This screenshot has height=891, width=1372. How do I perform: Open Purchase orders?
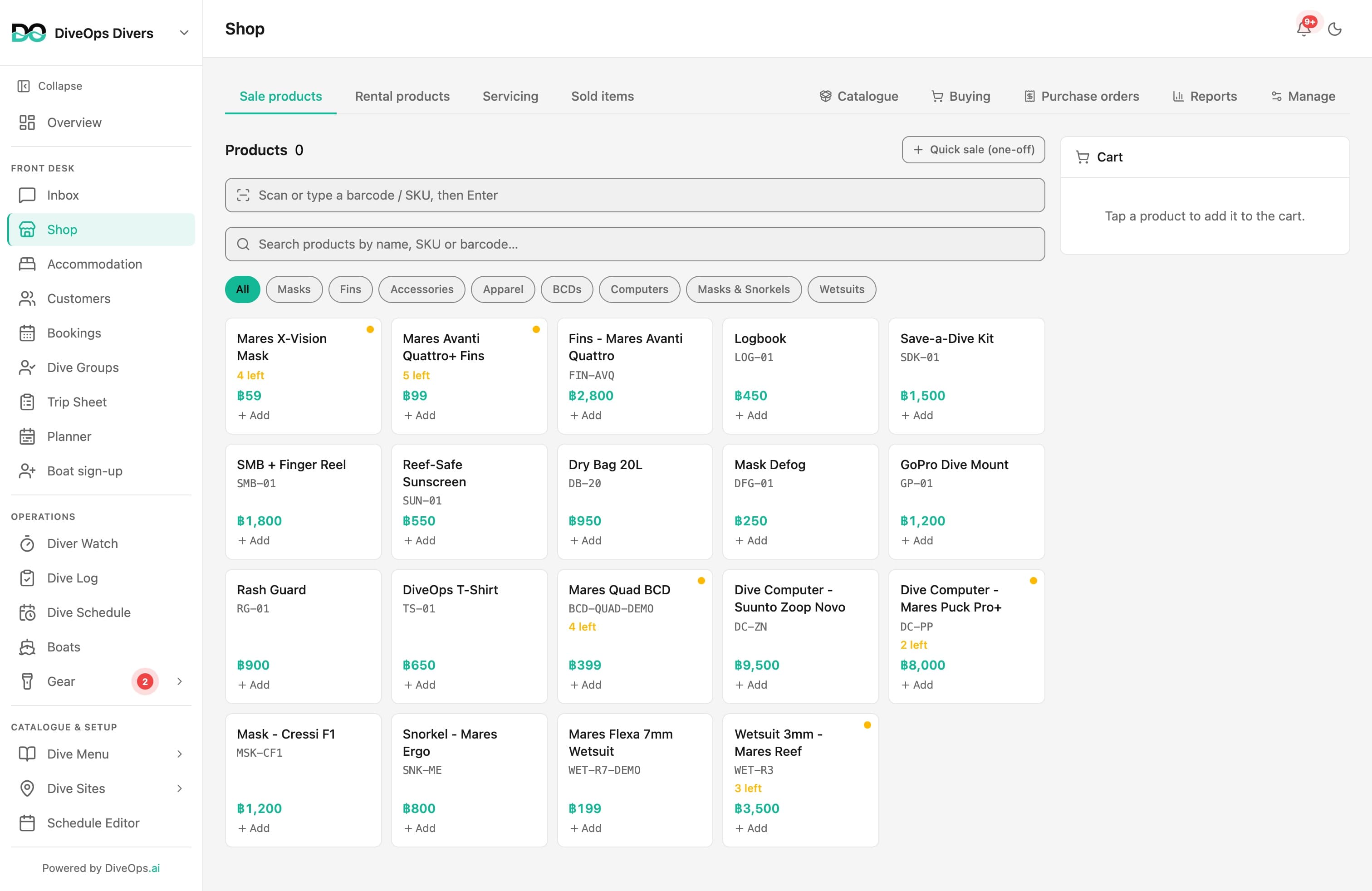[x=1082, y=96]
